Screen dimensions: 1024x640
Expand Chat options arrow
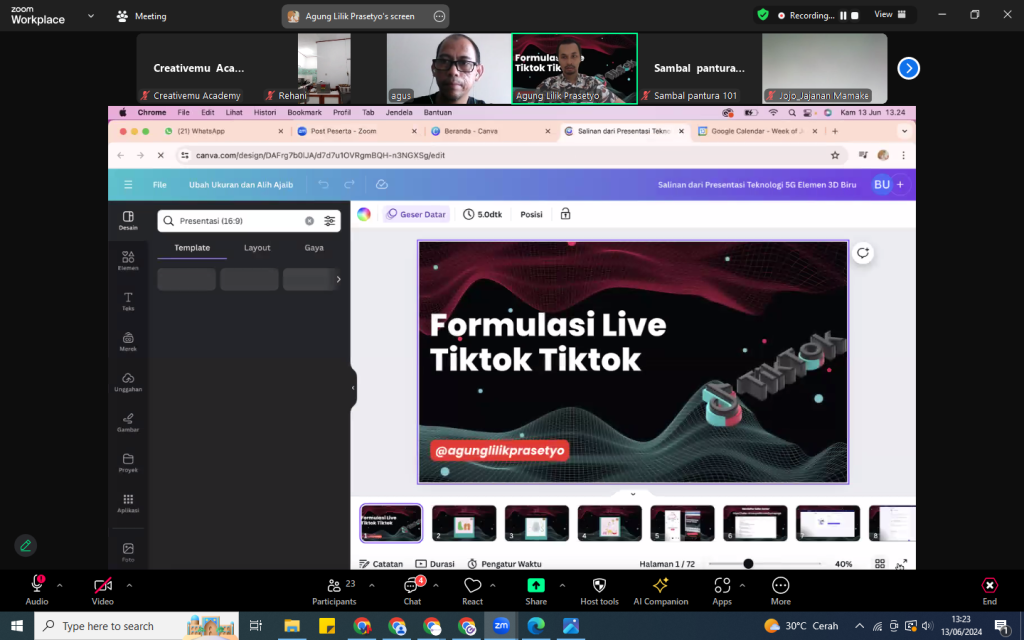pos(436,585)
